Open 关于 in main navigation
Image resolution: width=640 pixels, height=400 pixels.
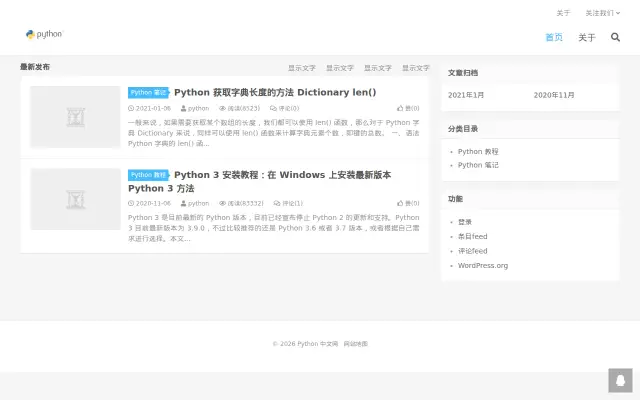tap(587, 38)
